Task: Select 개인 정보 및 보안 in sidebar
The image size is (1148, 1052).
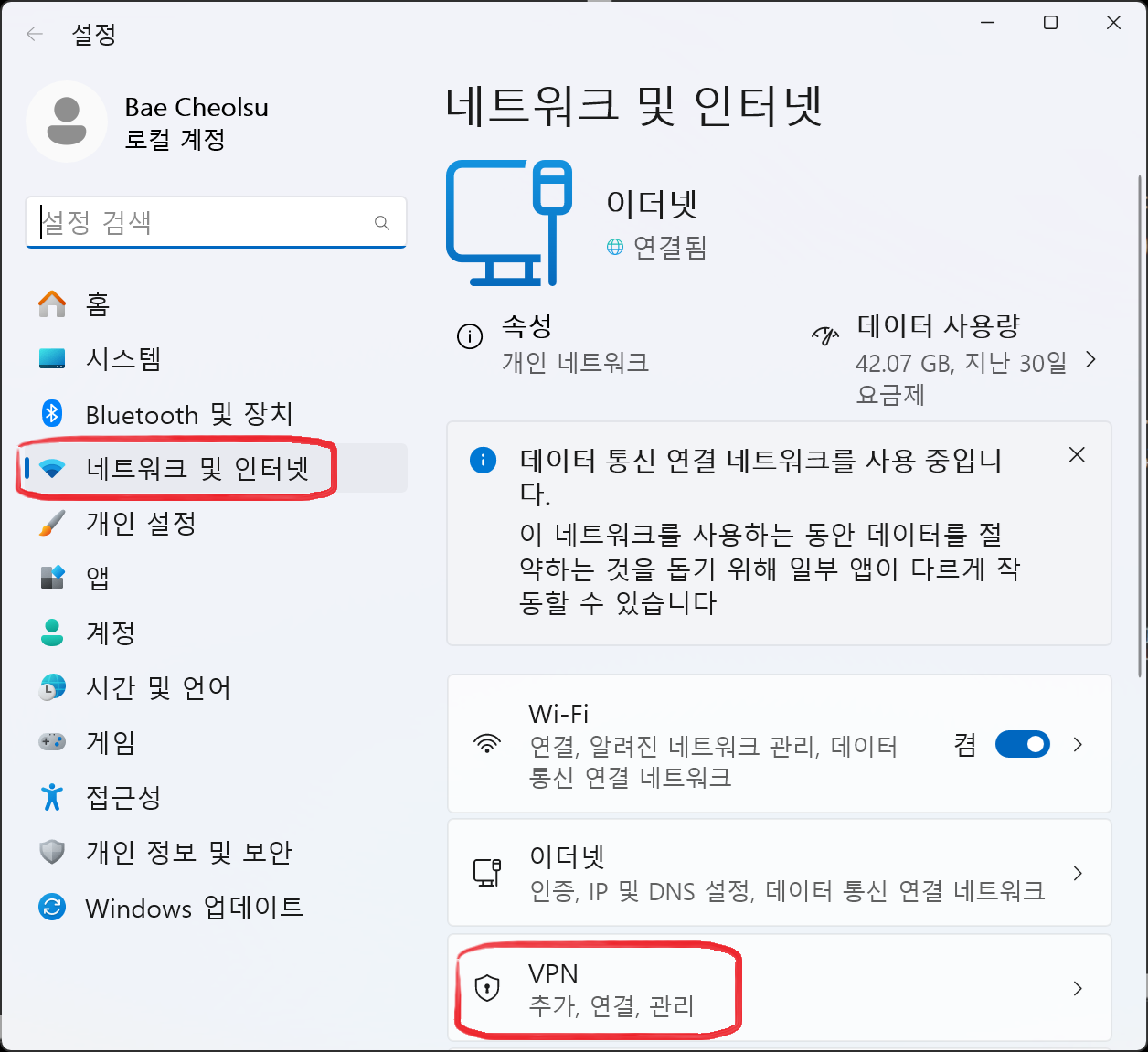Action: 217,852
